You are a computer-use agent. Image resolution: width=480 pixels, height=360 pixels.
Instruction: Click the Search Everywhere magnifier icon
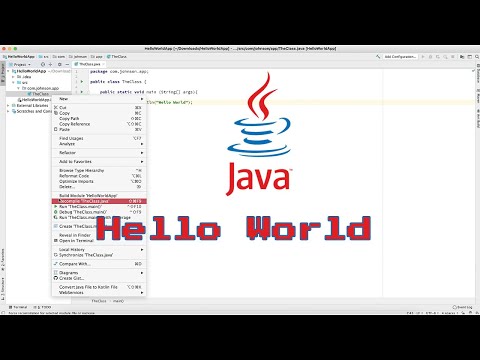(477, 57)
